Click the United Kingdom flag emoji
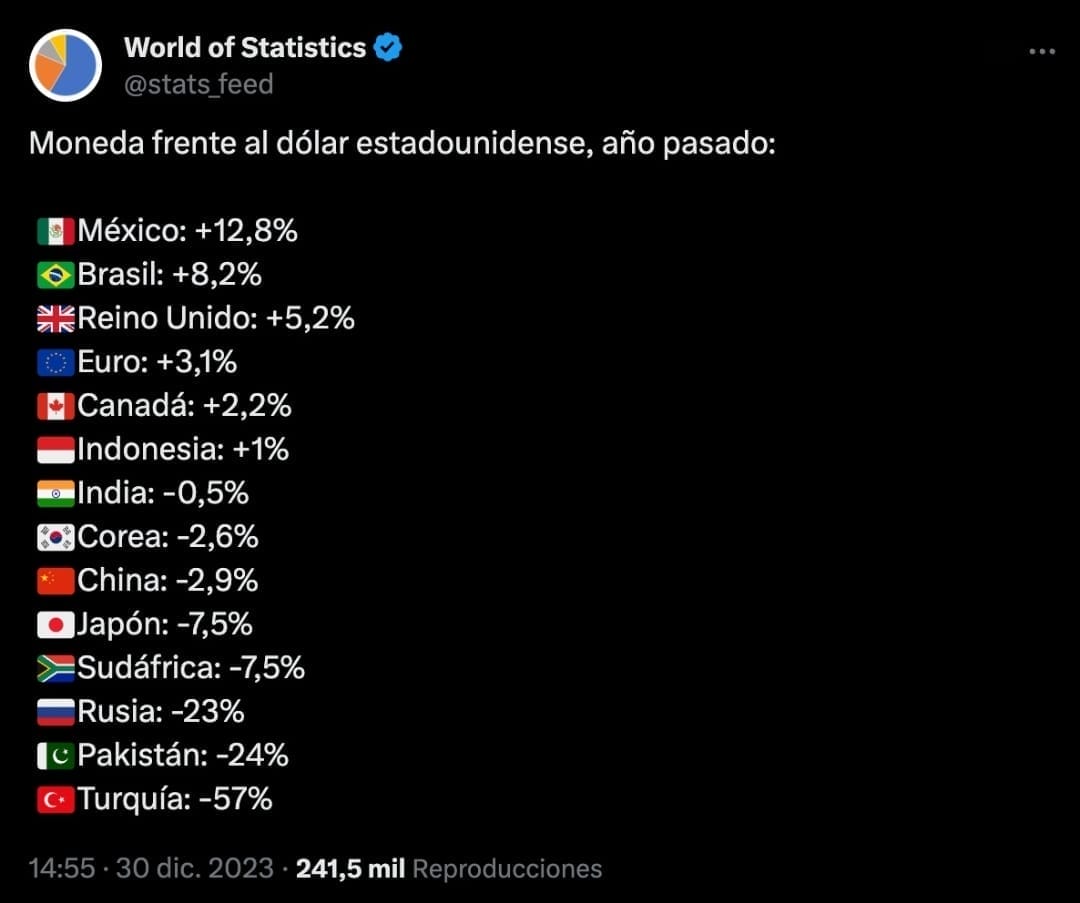This screenshot has height=903, width=1080. [55, 317]
